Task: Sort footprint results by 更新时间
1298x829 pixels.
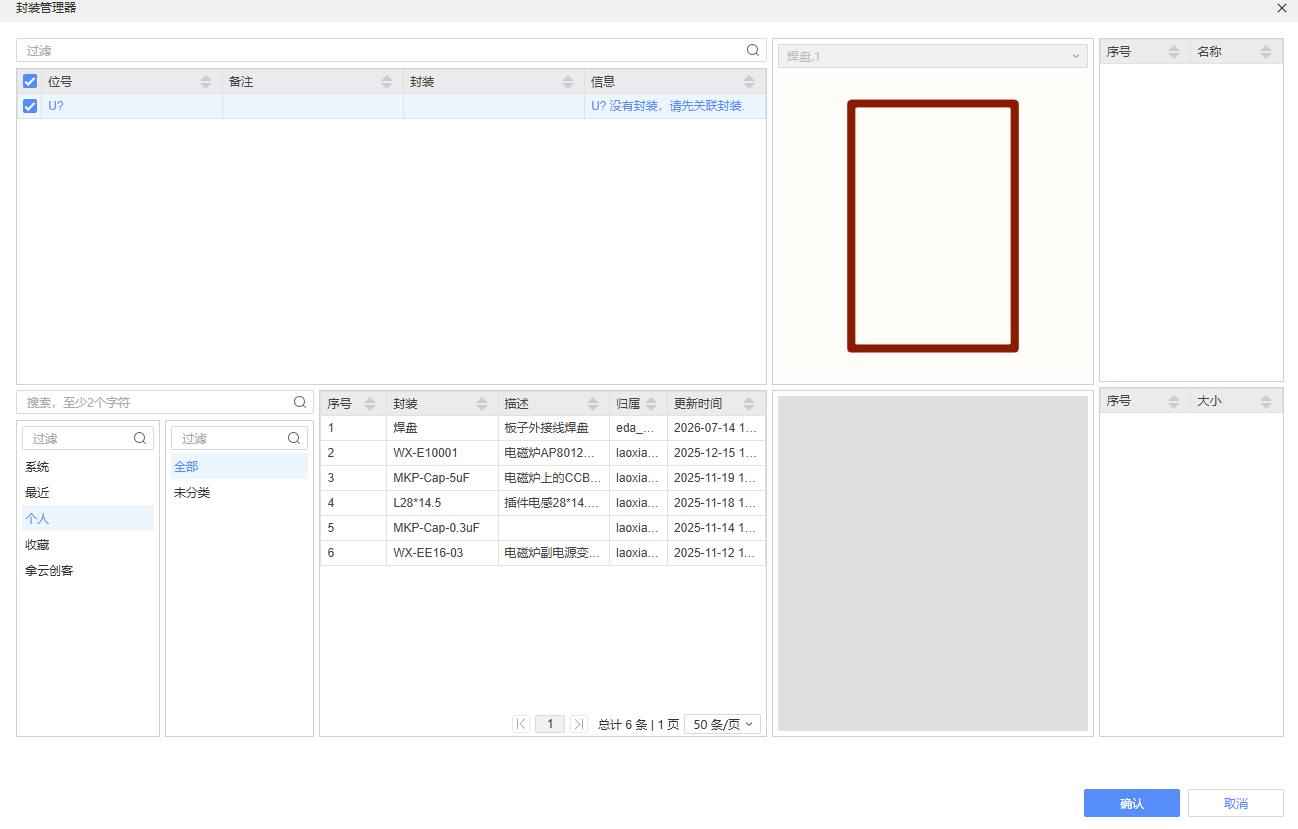Action: [749, 404]
